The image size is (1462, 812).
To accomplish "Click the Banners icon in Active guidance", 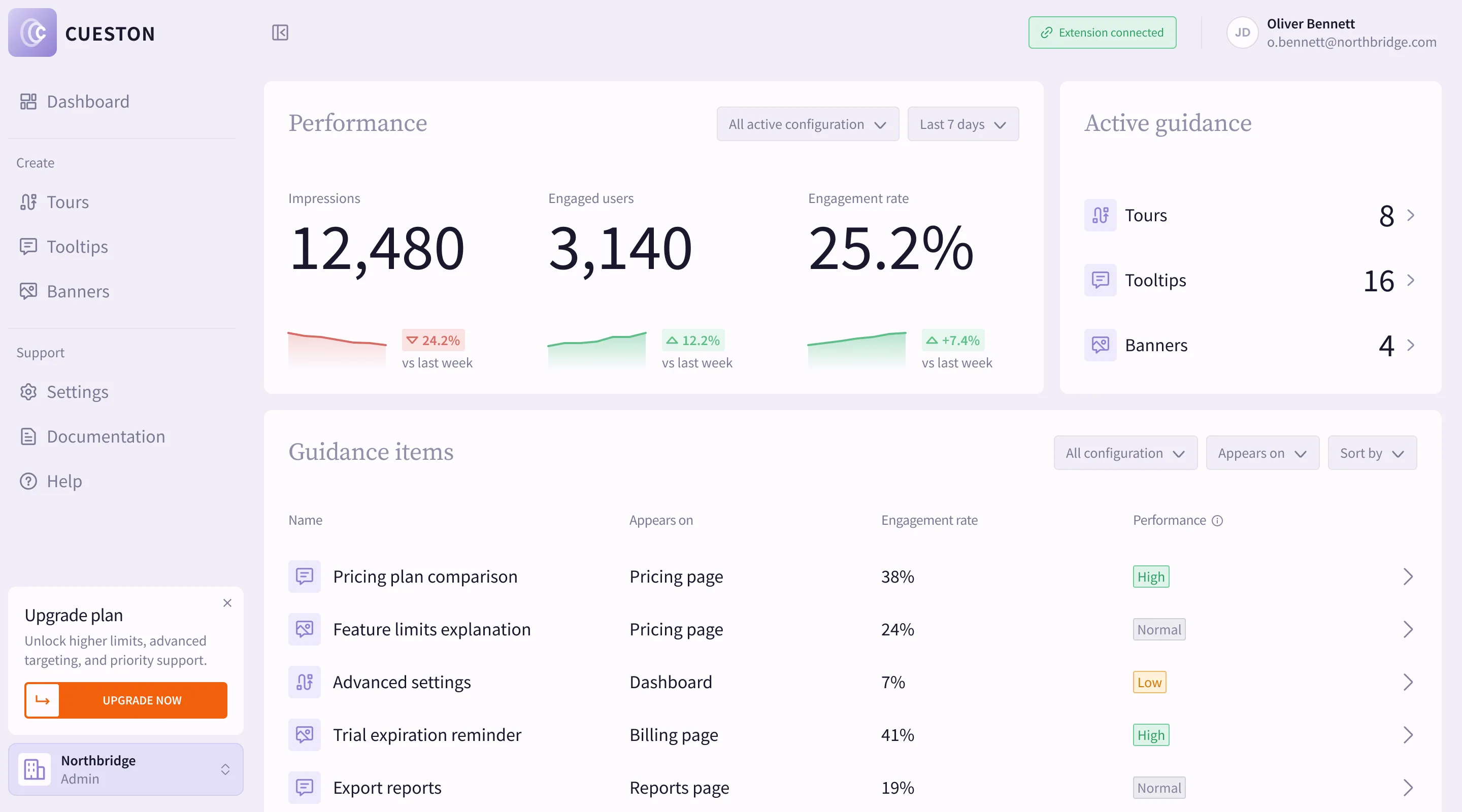I will pos(1100,345).
